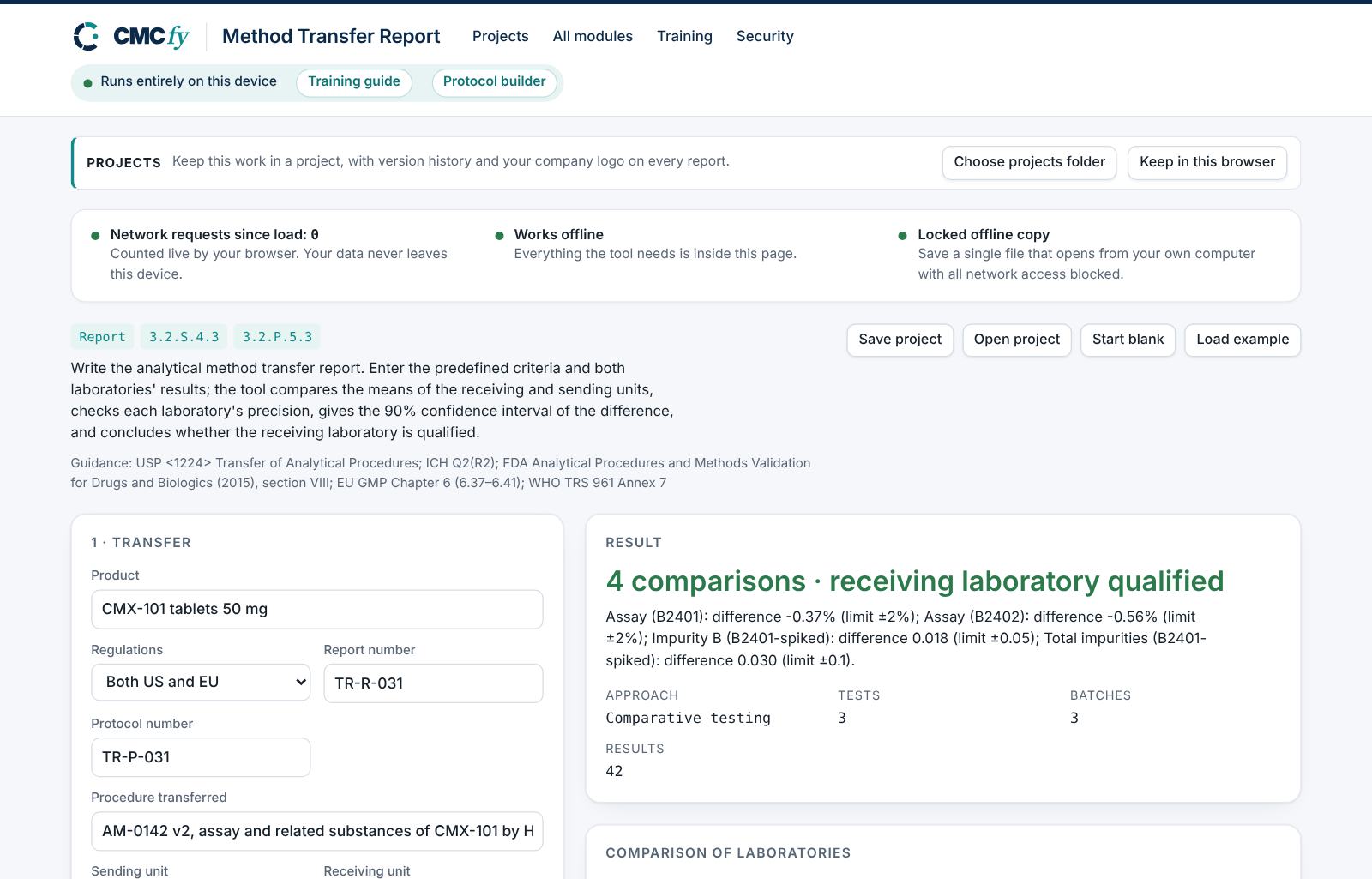Click the Start blank button
The image size is (1372, 879).
pos(1128,340)
